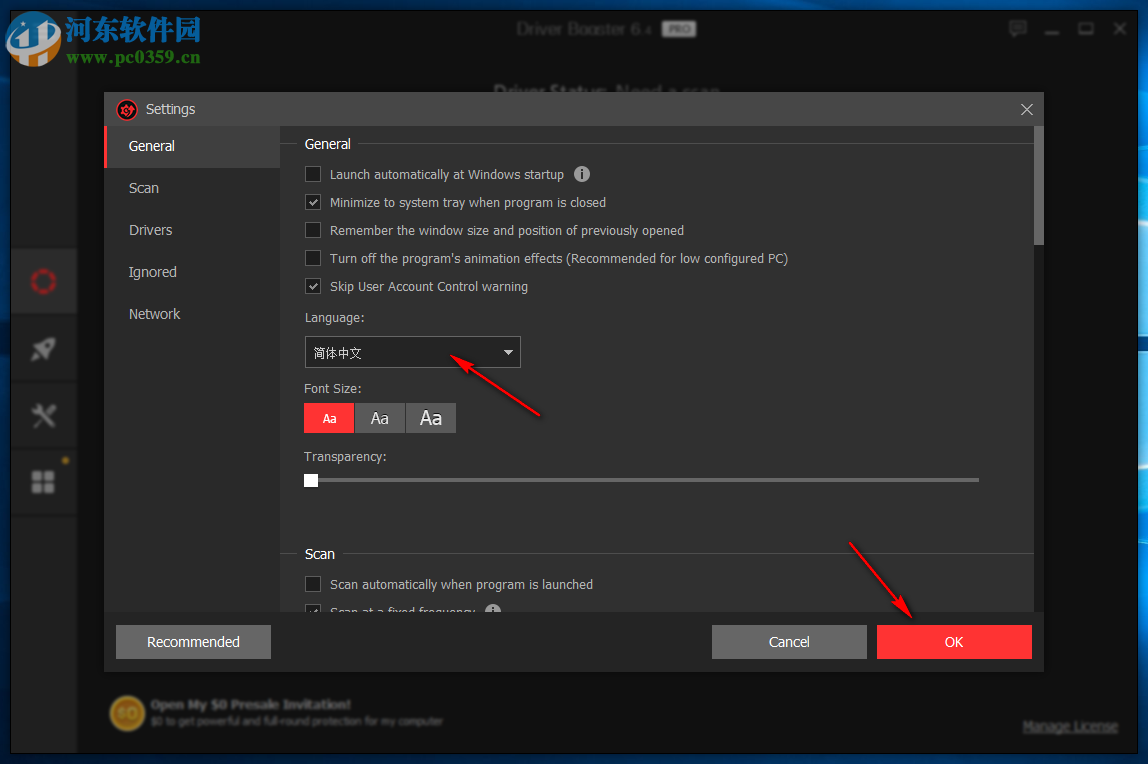Switch to the Scan settings tab

point(193,188)
